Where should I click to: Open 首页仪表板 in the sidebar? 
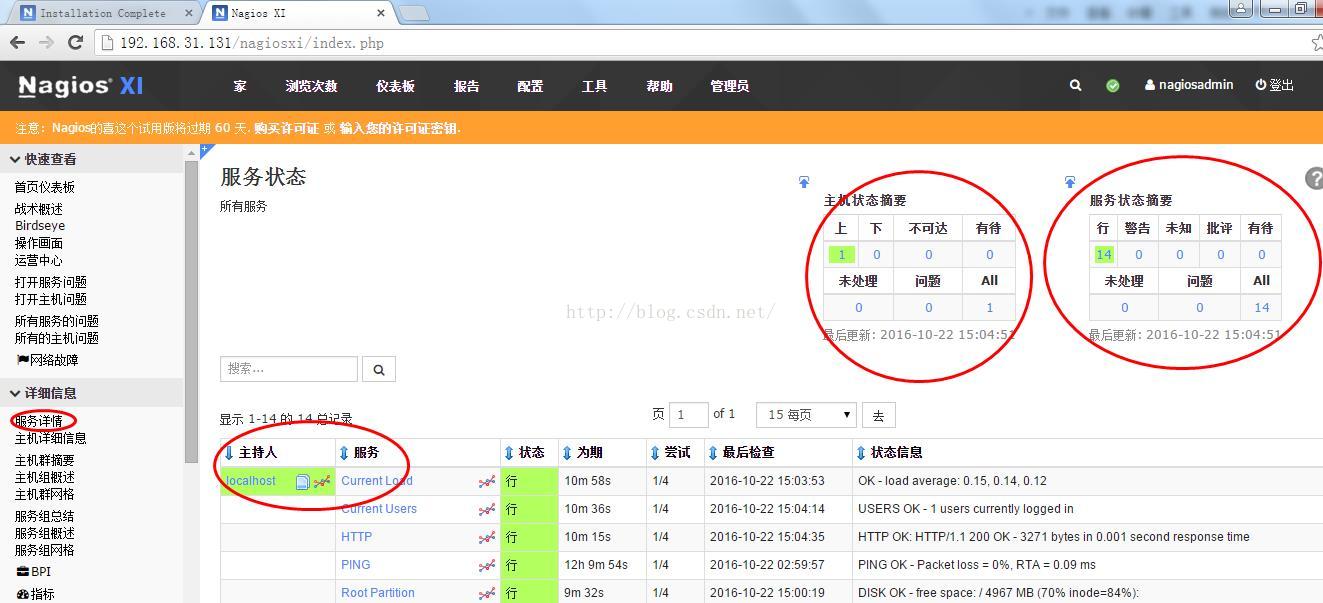point(44,187)
